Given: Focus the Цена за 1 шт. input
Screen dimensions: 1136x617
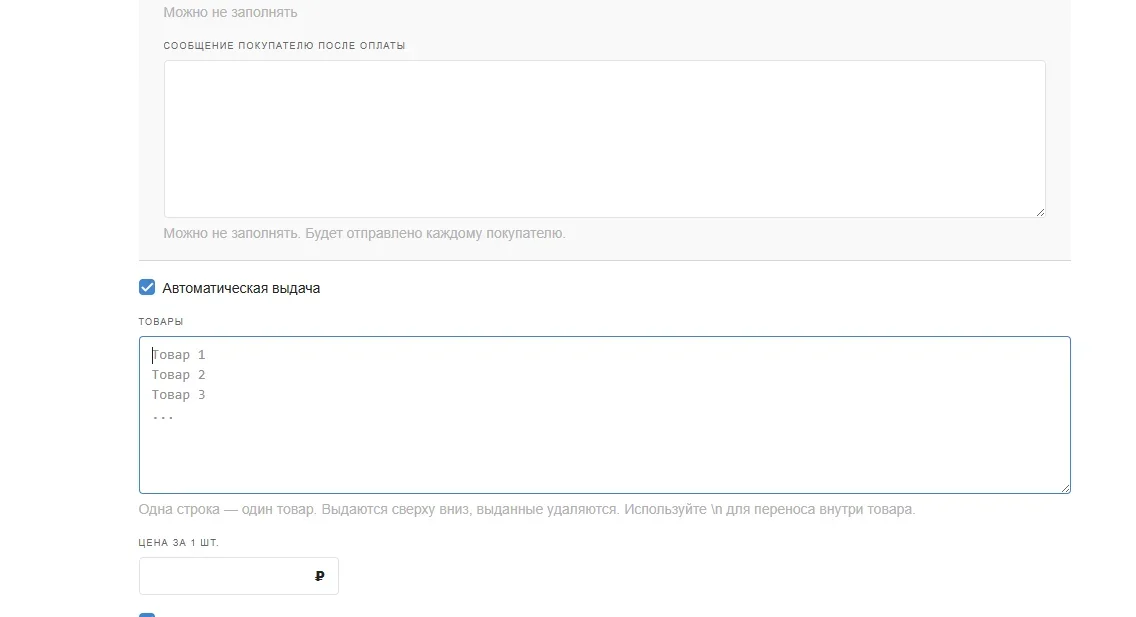Looking at the screenshot, I should [x=225, y=576].
